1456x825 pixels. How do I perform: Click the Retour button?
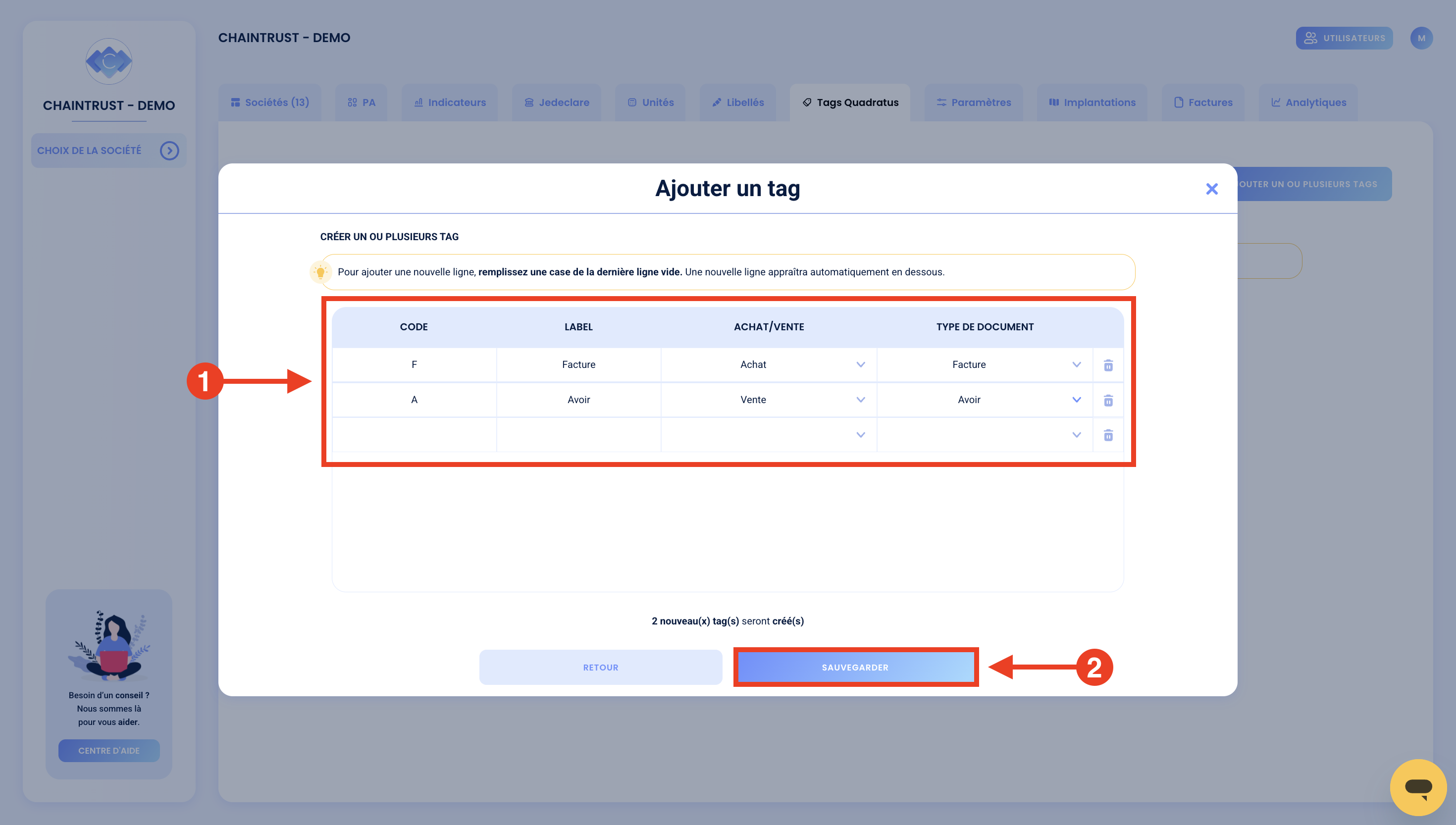(601, 668)
